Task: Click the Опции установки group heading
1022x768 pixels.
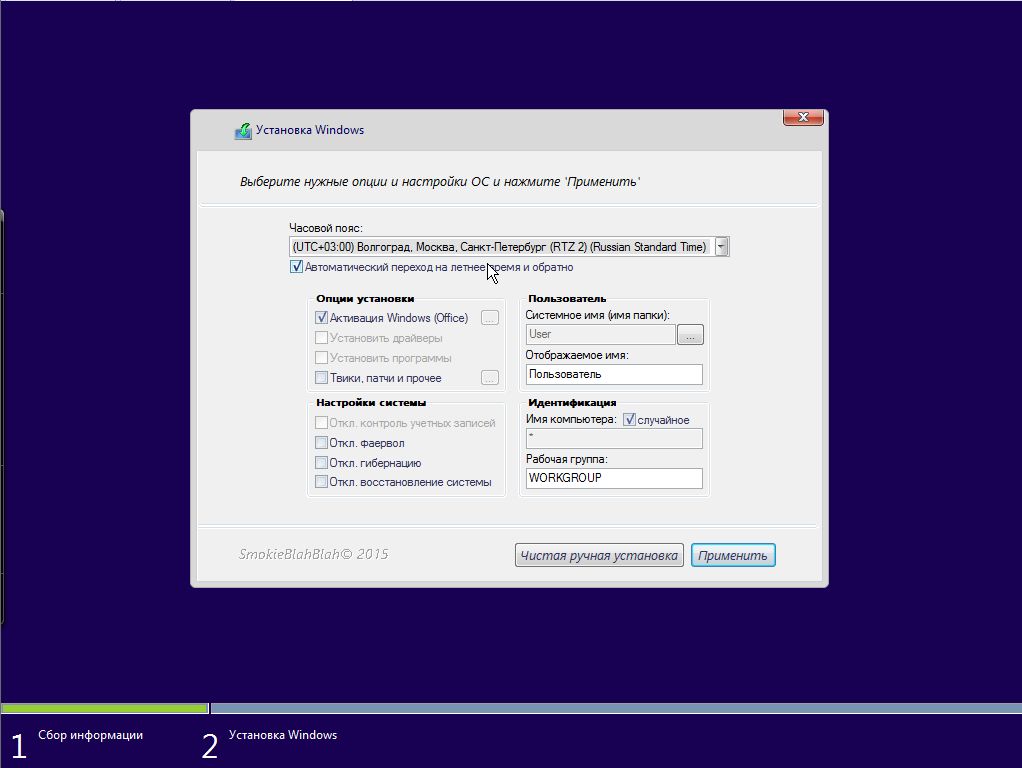Action: pyautogui.click(x=365, y=299)
